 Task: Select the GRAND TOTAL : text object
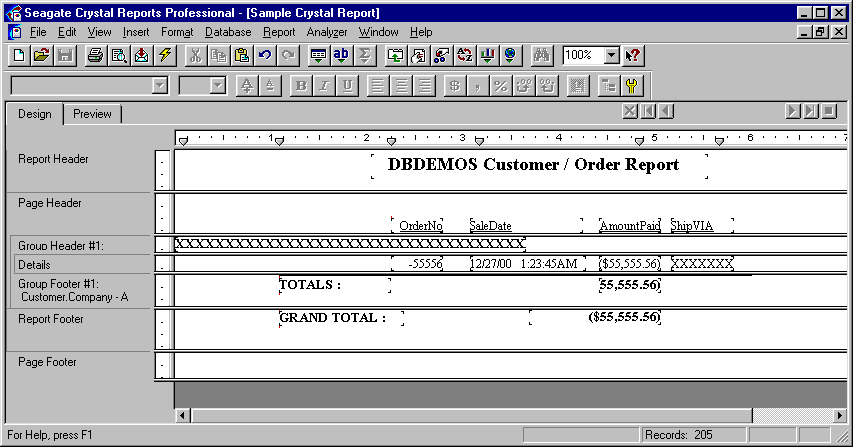point(332,318)
